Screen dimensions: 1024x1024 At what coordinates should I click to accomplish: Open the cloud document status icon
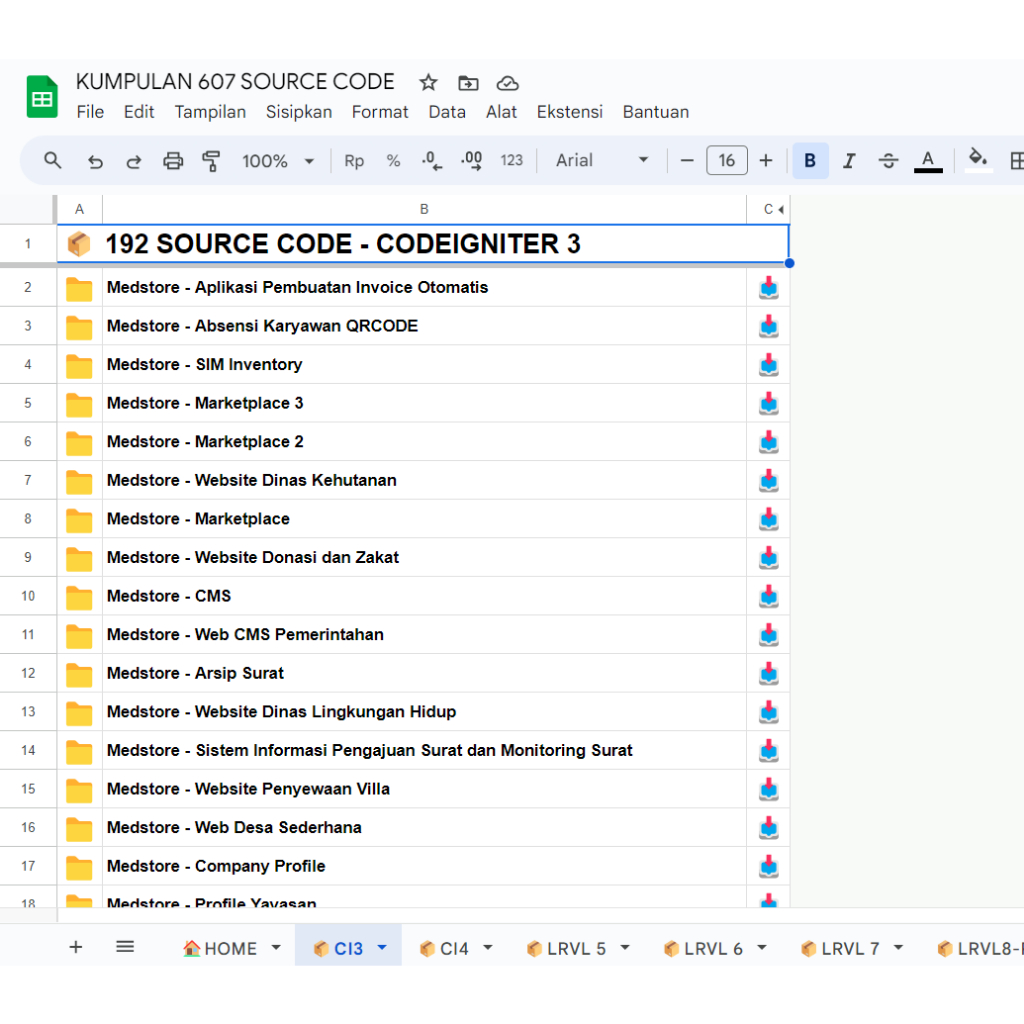pos(508,83)
